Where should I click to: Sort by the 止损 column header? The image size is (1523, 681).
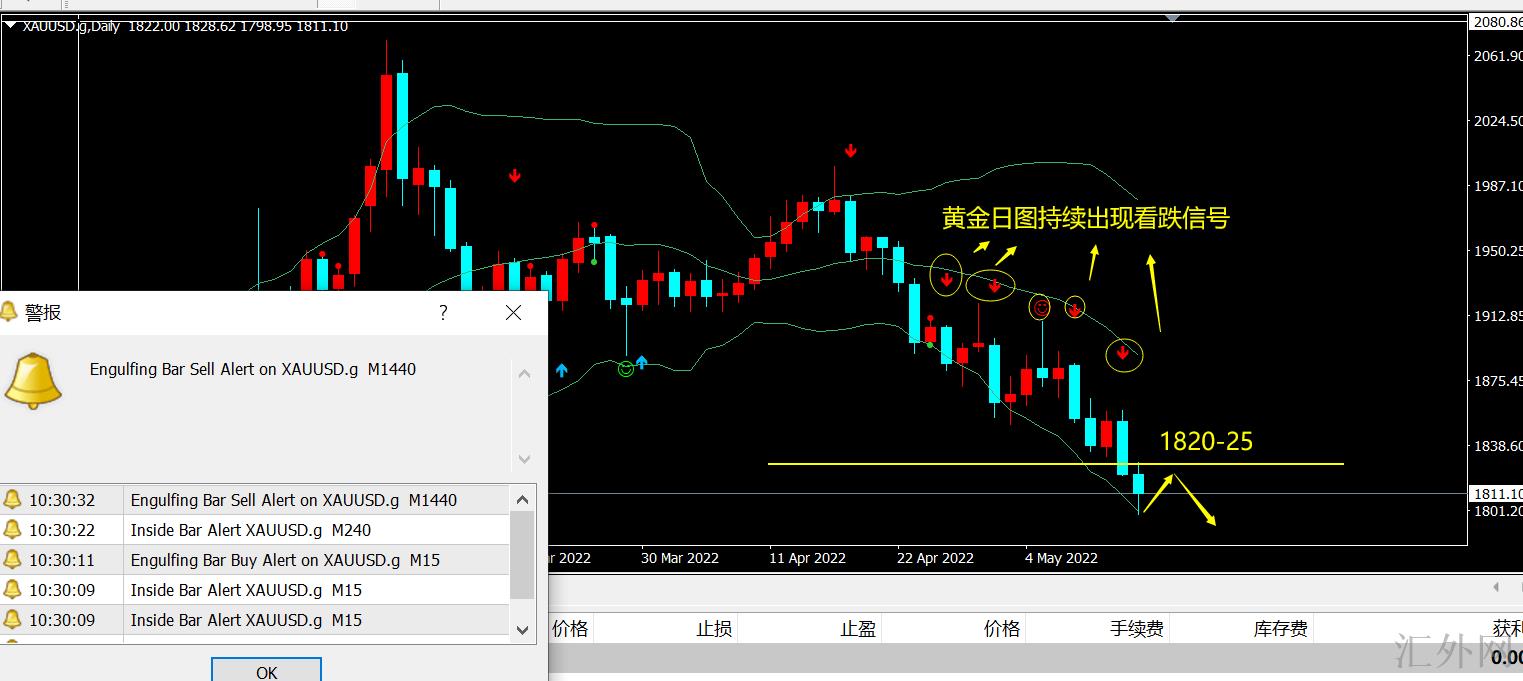tap(714, 629)
